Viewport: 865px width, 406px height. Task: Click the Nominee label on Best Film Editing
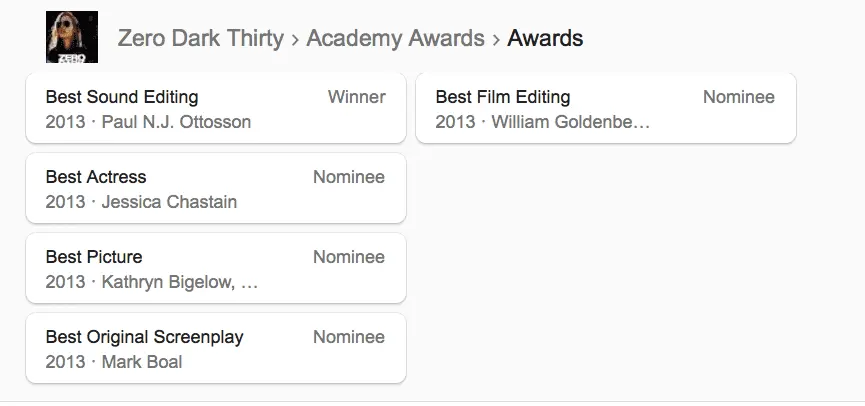739,97
